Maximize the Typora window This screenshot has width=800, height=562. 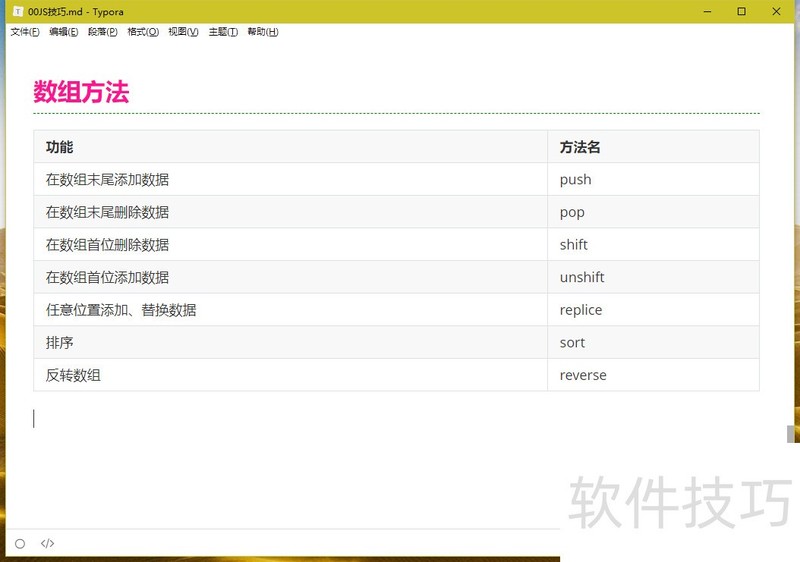coord(741,11)
